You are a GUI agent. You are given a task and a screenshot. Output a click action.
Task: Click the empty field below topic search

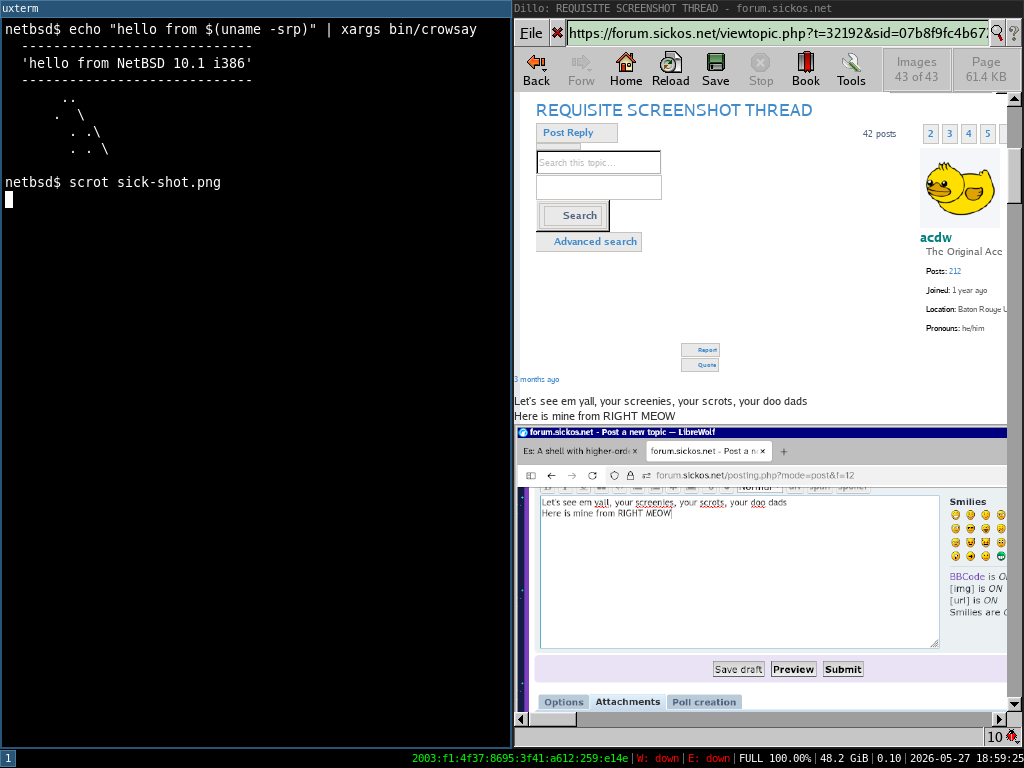tap(599, 187)
